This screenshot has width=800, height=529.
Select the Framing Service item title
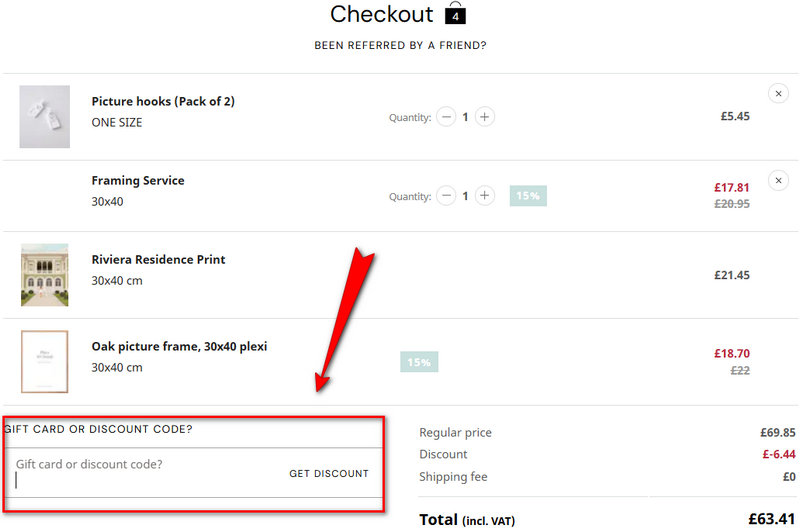[x=138, y=180]
